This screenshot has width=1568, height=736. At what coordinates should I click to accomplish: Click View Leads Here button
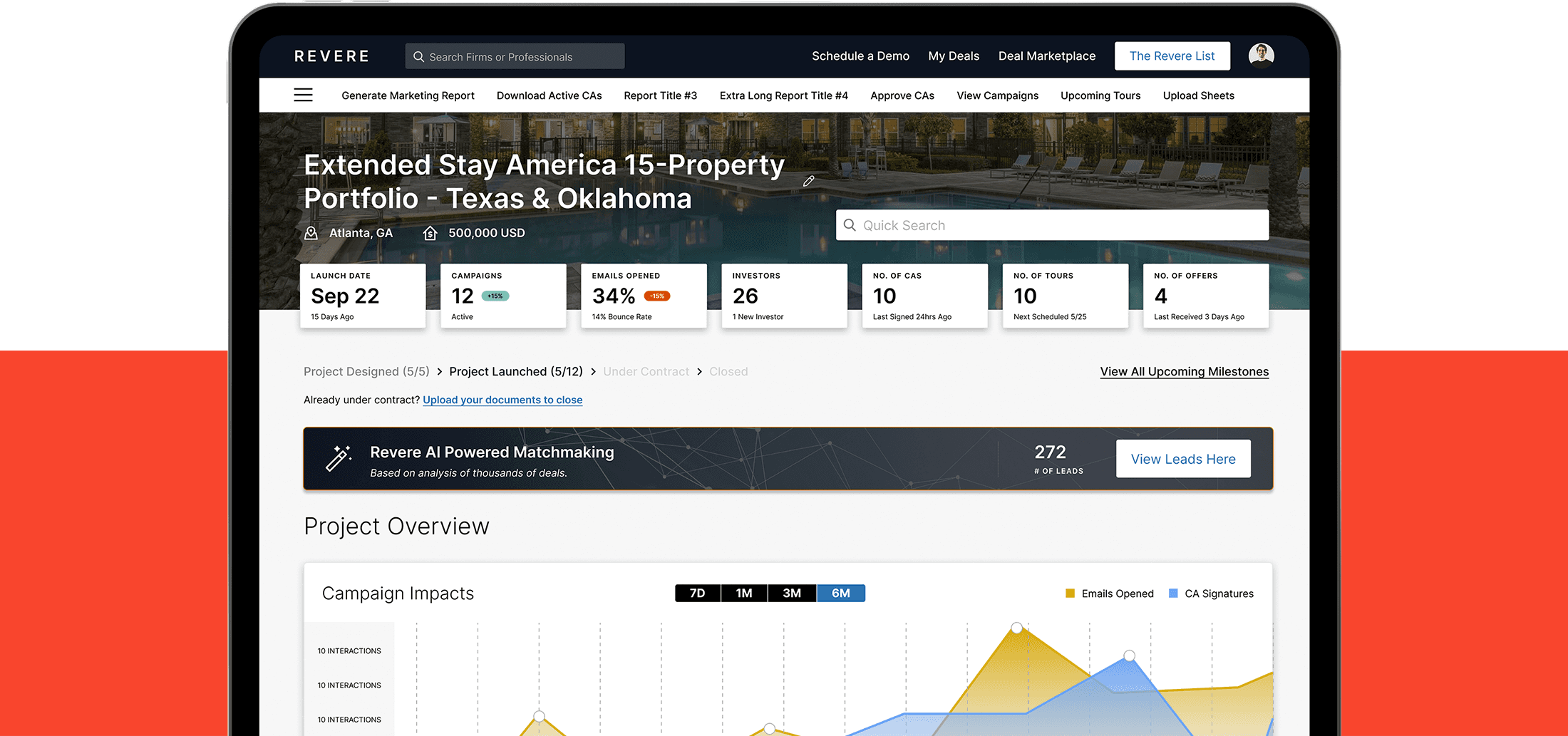coord(1183,459)
